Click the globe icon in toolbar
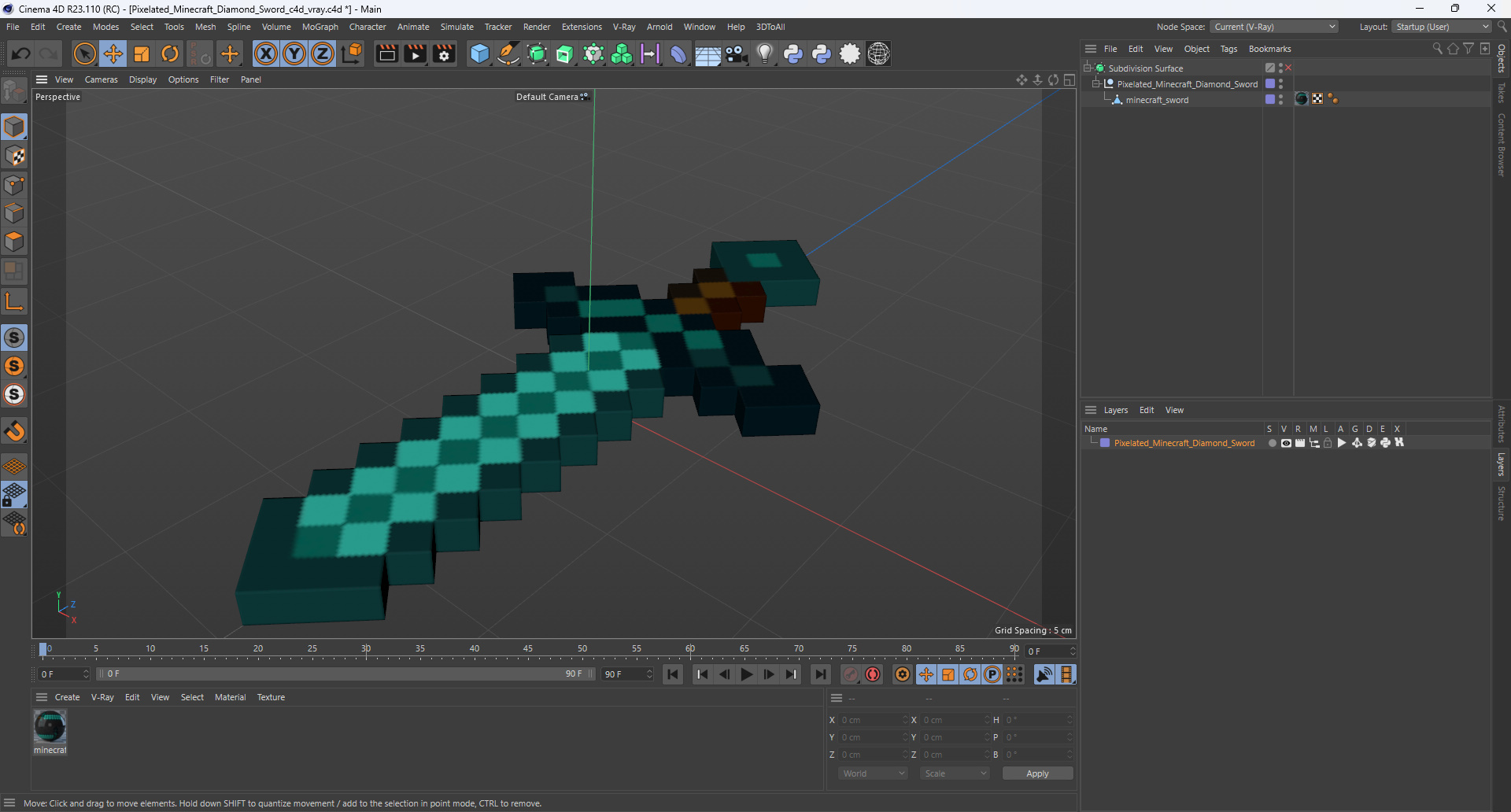Viewport: 1511px width, 812px height. (x=879, y=54)
